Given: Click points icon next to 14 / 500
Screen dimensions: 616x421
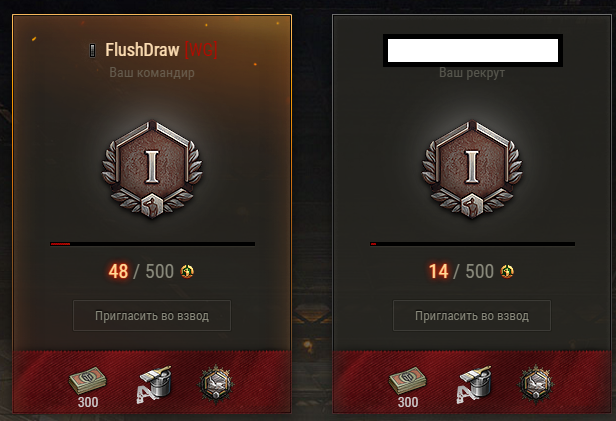Looking at the screenshot, I should click(x=507, y=271).
